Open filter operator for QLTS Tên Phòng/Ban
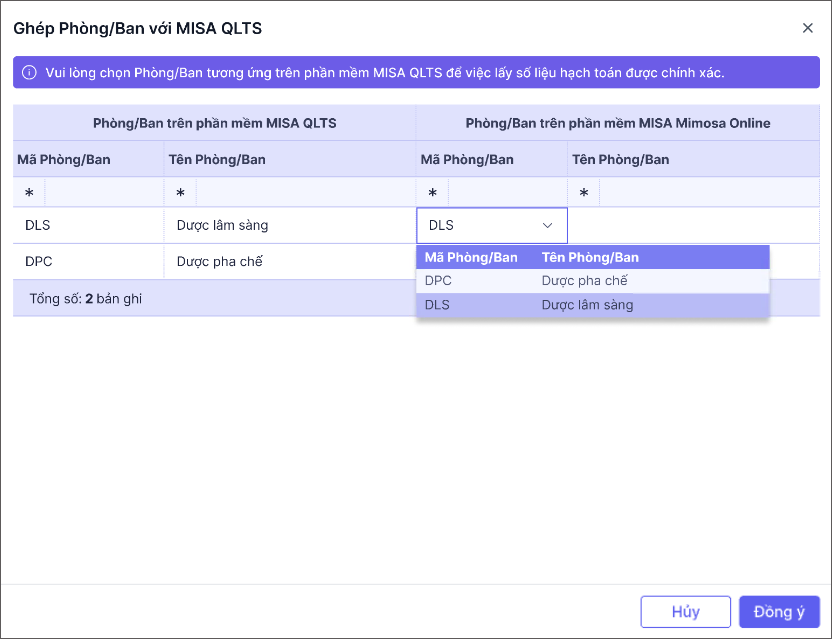832x639 pixels. coord(180,193)
